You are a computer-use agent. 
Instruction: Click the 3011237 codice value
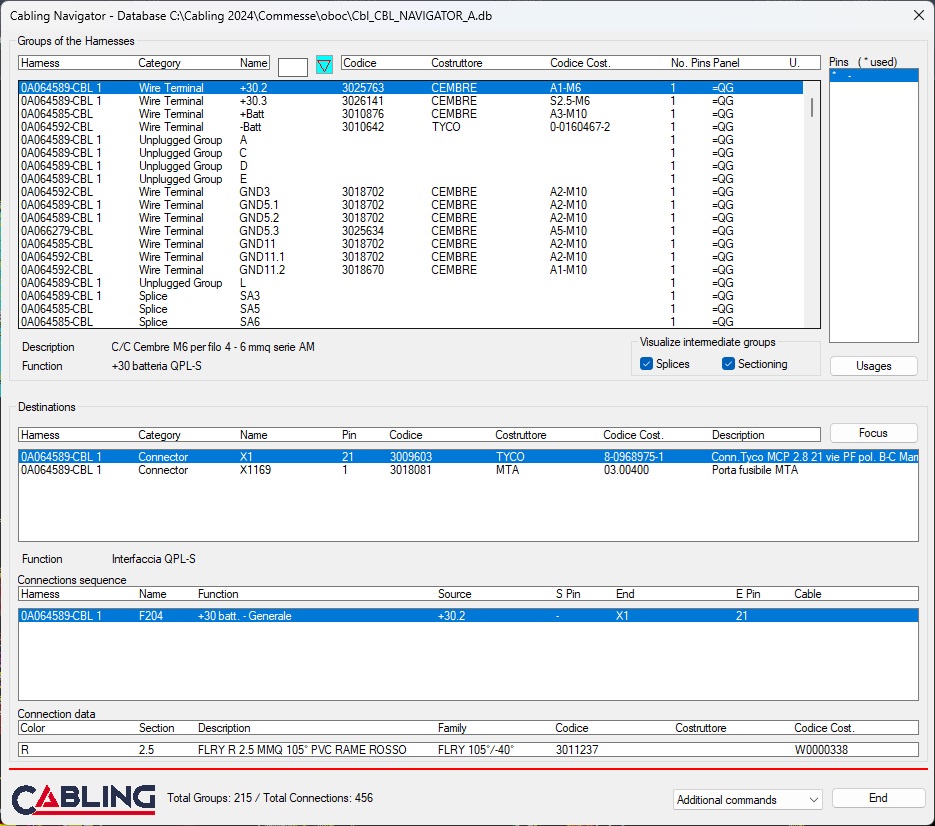tap(577, 750)
